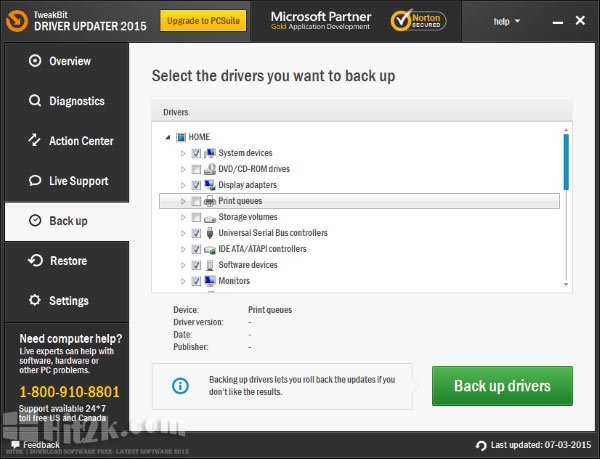Expand the Display adapters node
Image resolution: width=600 pixels, height=459 pixels.
(183, 186)
